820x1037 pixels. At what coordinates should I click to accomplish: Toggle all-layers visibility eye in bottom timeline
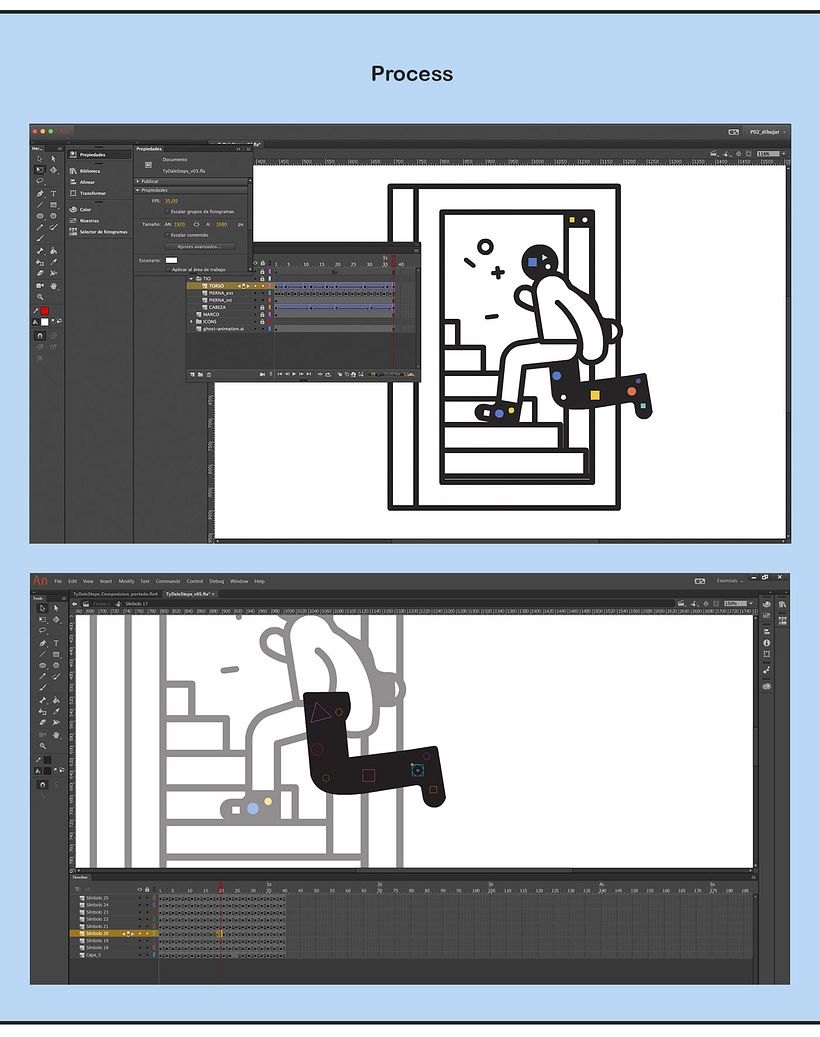coord(140,890)
